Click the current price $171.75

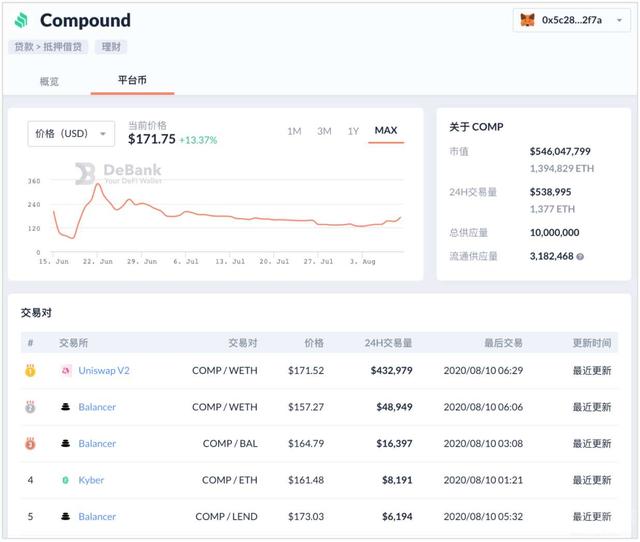point(151,139)
